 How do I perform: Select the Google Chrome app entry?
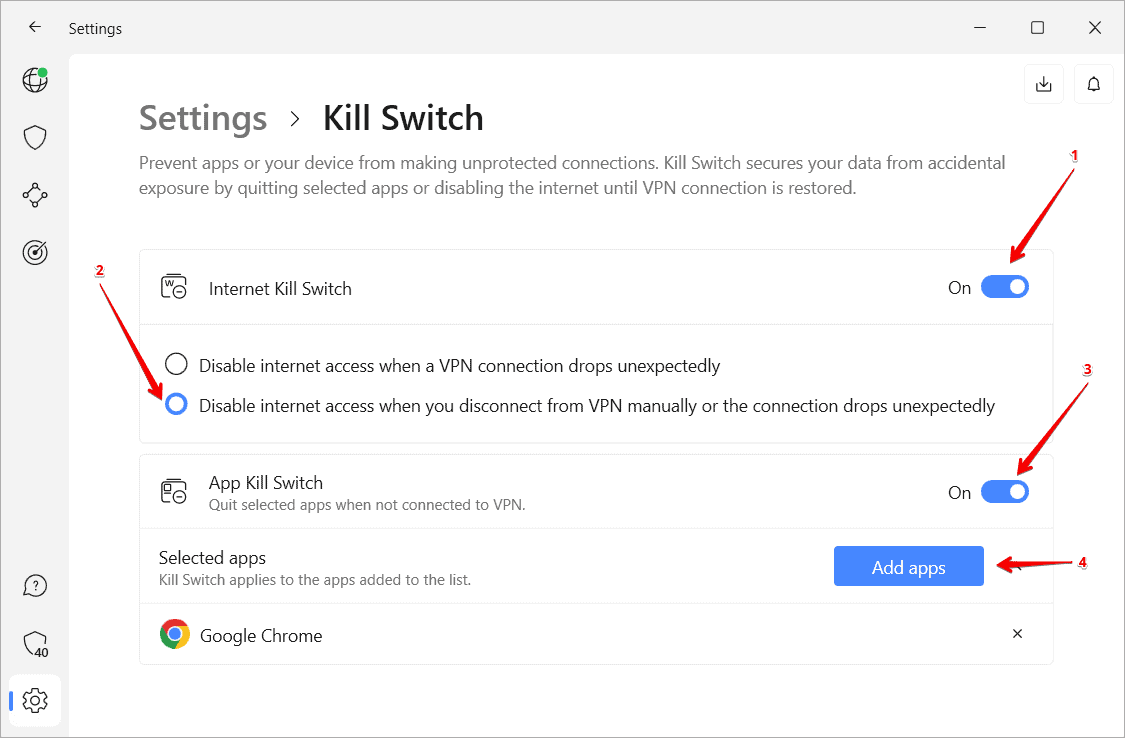(261, 635)
